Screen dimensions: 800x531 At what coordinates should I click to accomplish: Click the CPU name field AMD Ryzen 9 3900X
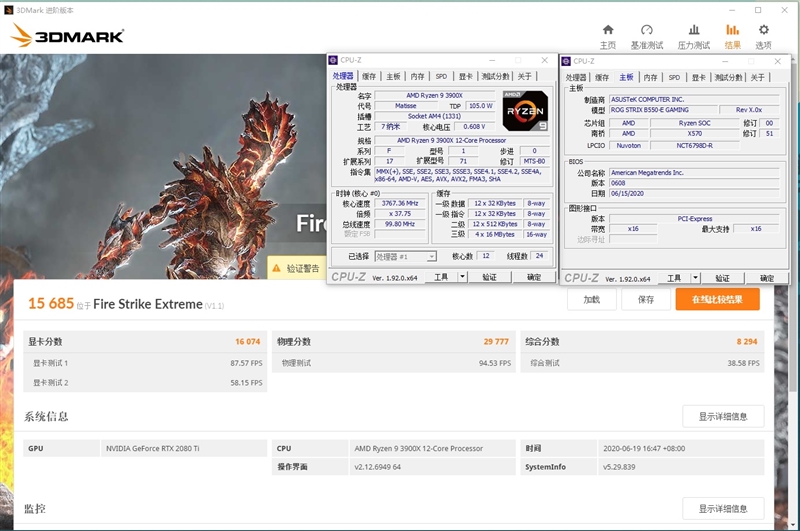tap(434, 95)
